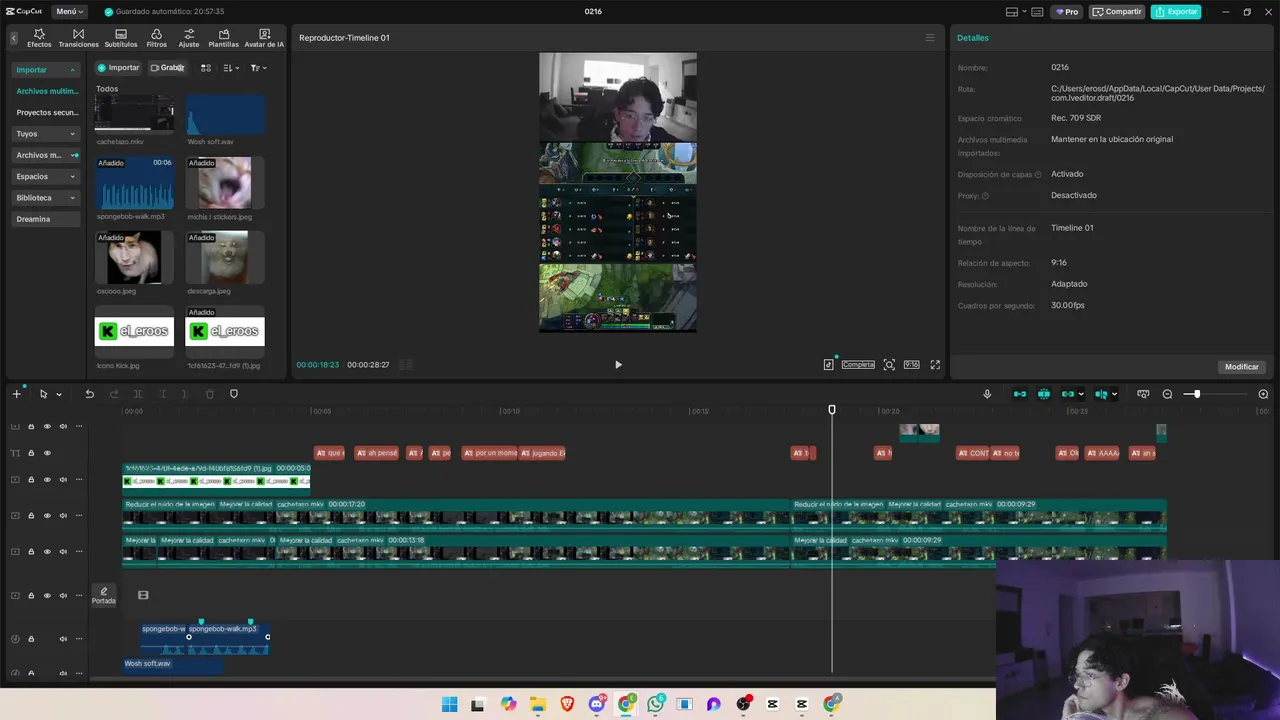Screen dimensions: 1280x720
Task: Click the Modificar button
Action: click(x=1242, y=367)
